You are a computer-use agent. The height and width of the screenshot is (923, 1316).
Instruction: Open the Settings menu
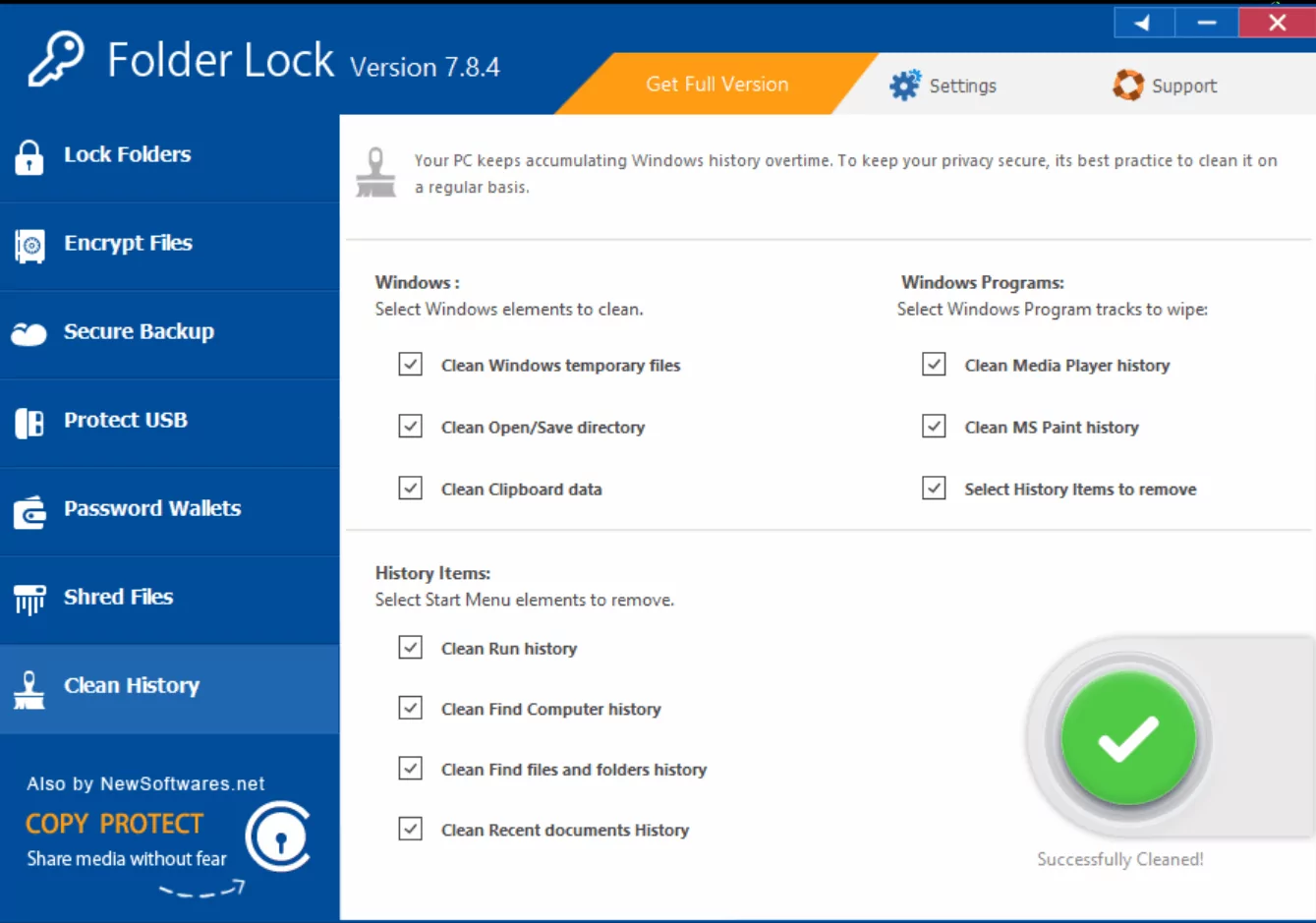click(x=944, y=85)
